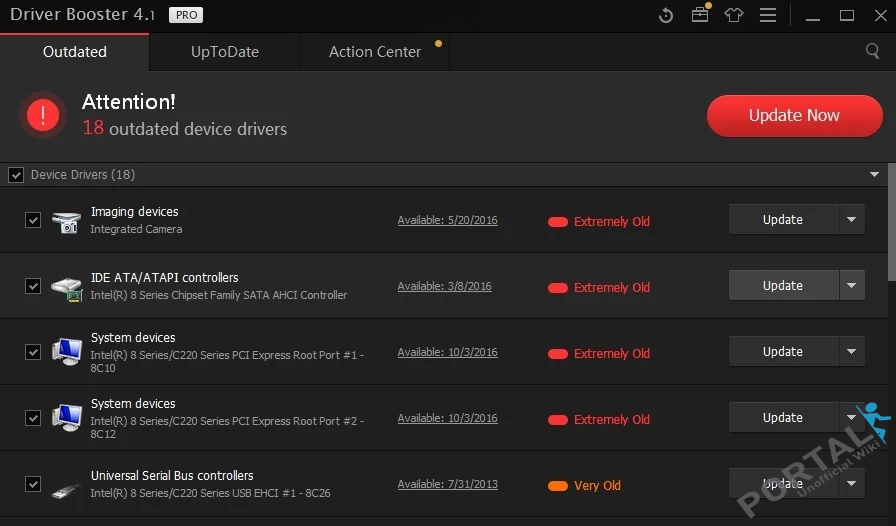Screen dimensions: 896x526
Task: Click the 'Imaging devices' row title
Action: pyautogui.click(x=134, y=212)
